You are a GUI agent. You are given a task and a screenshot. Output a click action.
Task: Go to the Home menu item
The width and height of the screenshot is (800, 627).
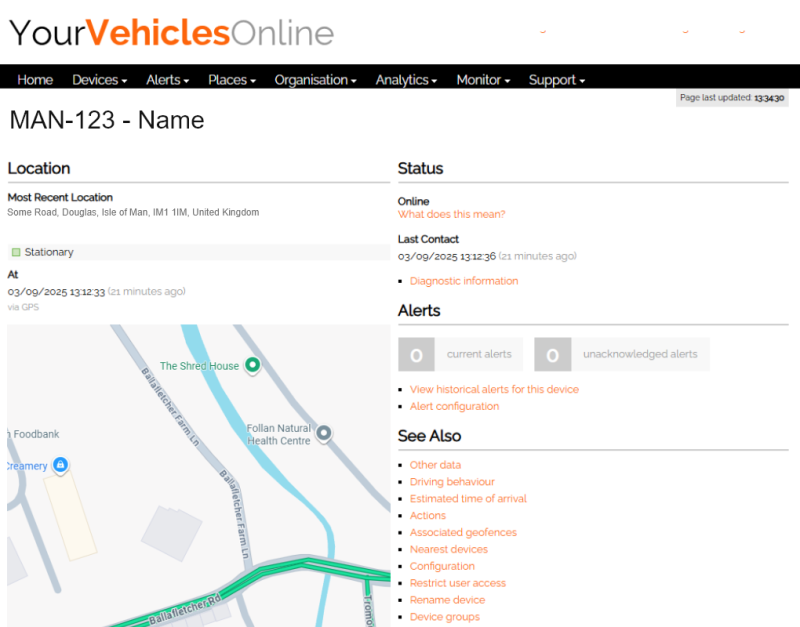click(35, 80)
